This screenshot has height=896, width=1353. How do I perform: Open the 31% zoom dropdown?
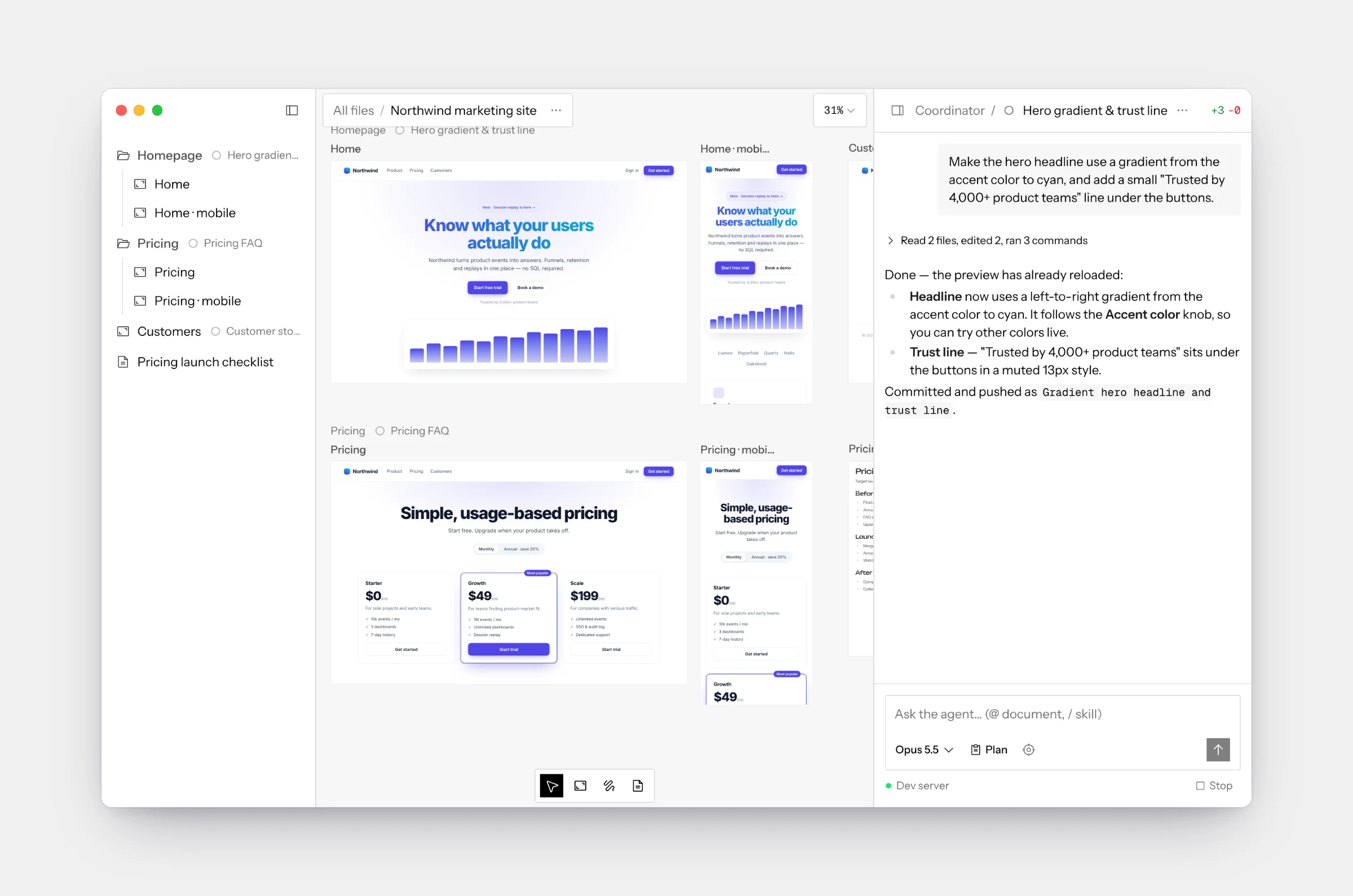click(839, 110)
